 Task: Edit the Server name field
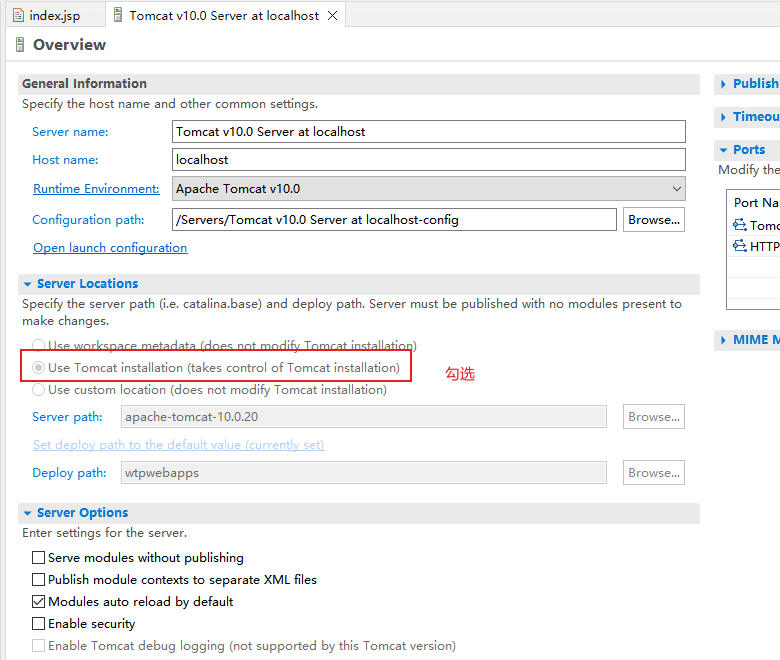[428, 132]
